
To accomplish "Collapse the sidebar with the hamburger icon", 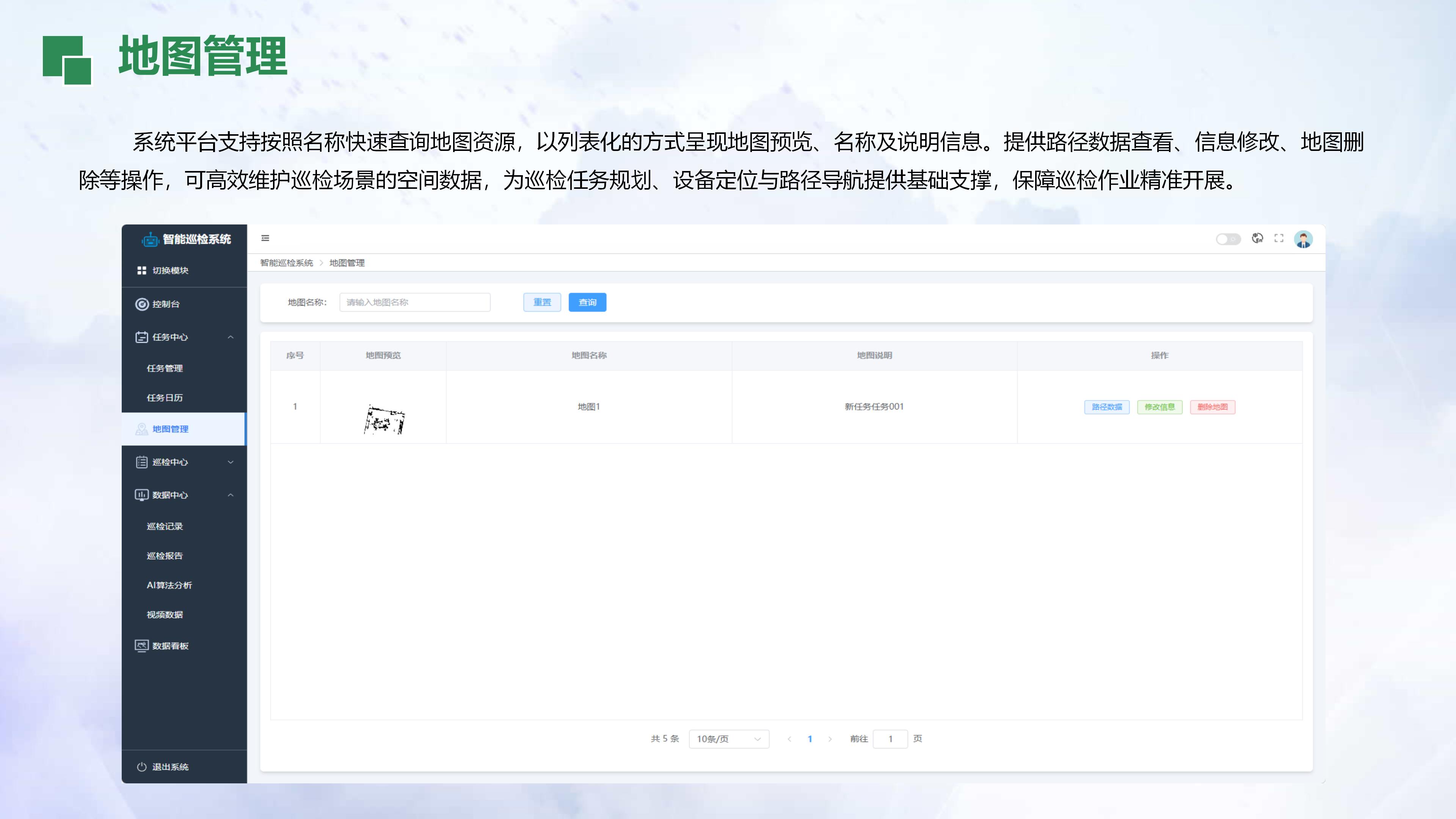I will [265, 238].
